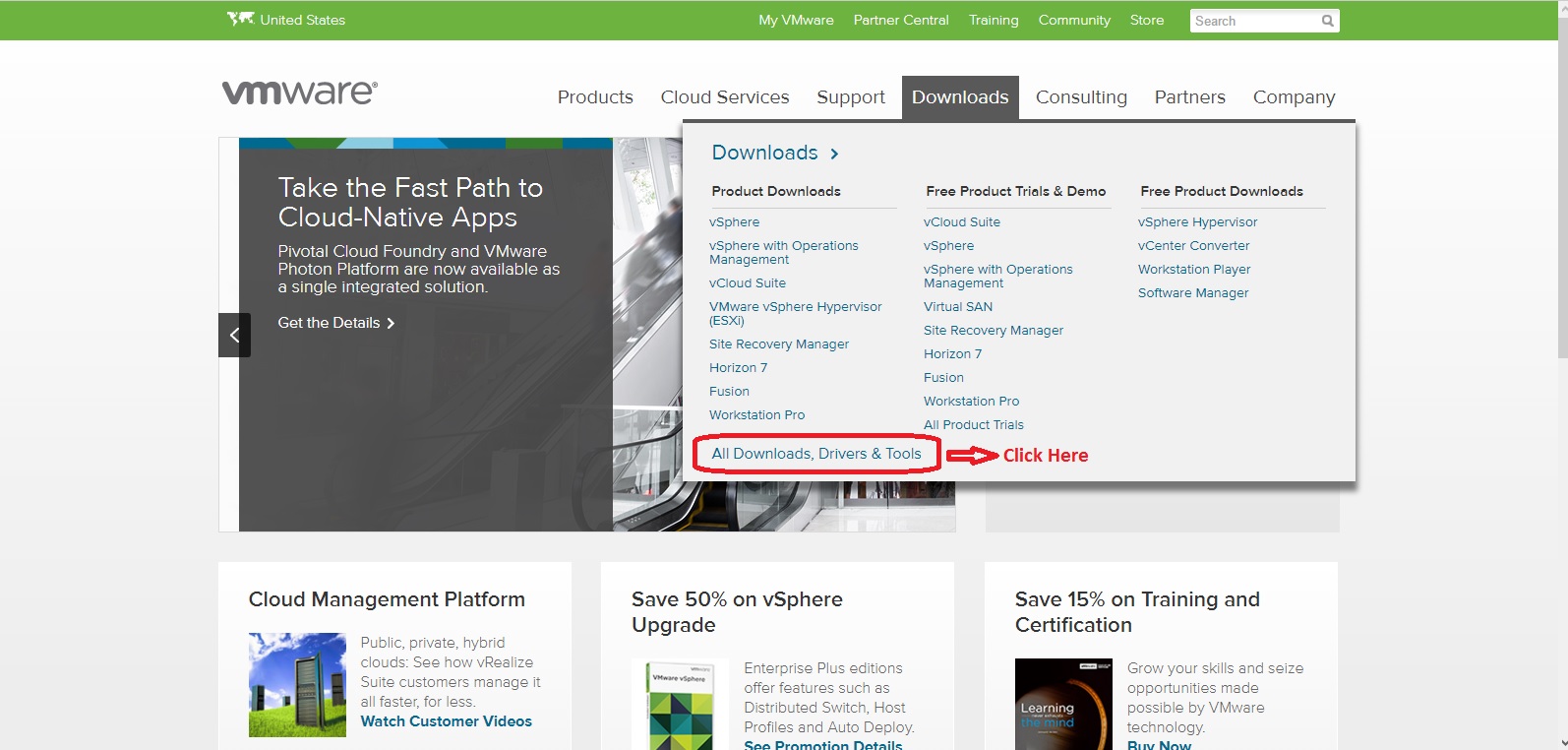The width and height of the screenshot is (1568, 750).
Task: Click All Downloads, Drivers & Tools
Action: tap(816, 454)
